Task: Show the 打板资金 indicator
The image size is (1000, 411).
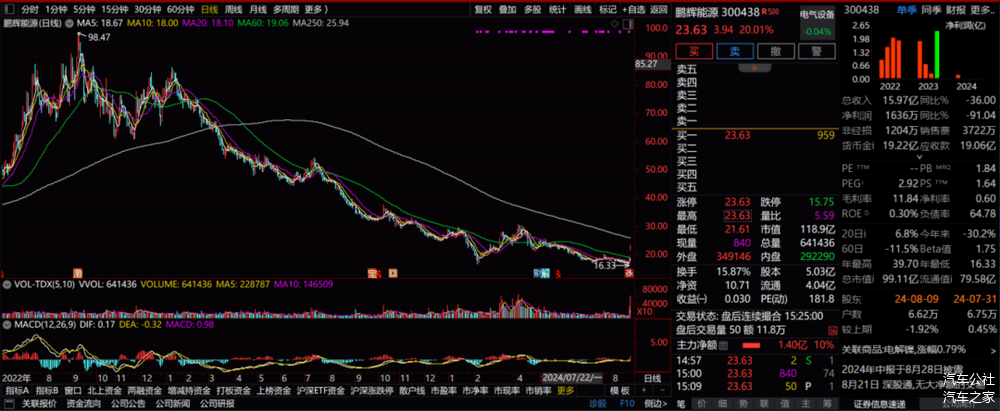Action: (x=233, y=391)
